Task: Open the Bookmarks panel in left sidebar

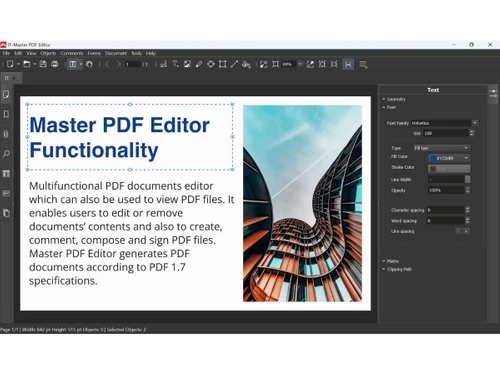Action: (x=6, y=114)
